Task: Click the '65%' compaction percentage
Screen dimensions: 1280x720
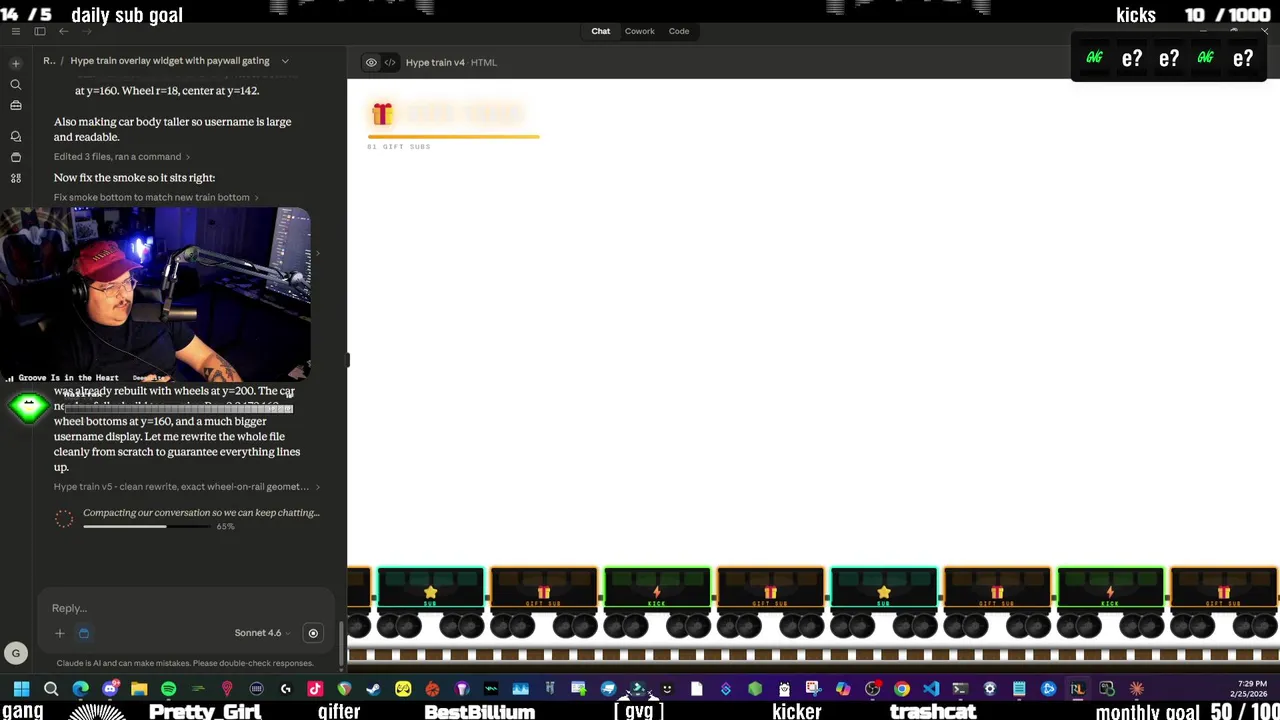Action: [225, 527]
